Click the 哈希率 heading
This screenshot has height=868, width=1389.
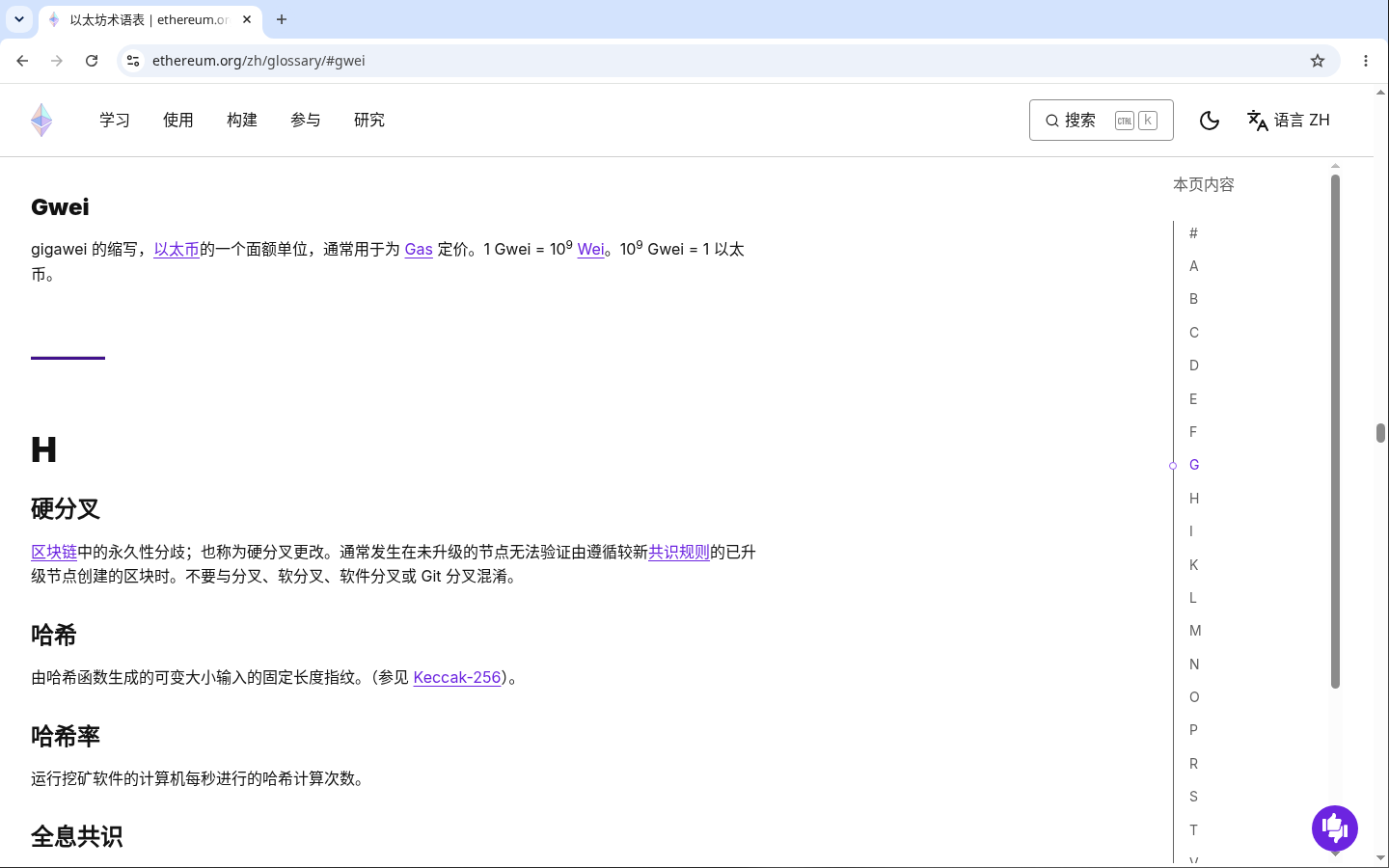[x=66, y=737]
